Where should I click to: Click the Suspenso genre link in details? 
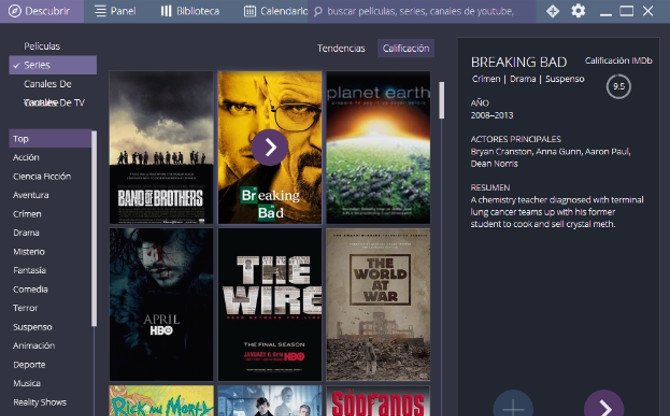(564, 79)
